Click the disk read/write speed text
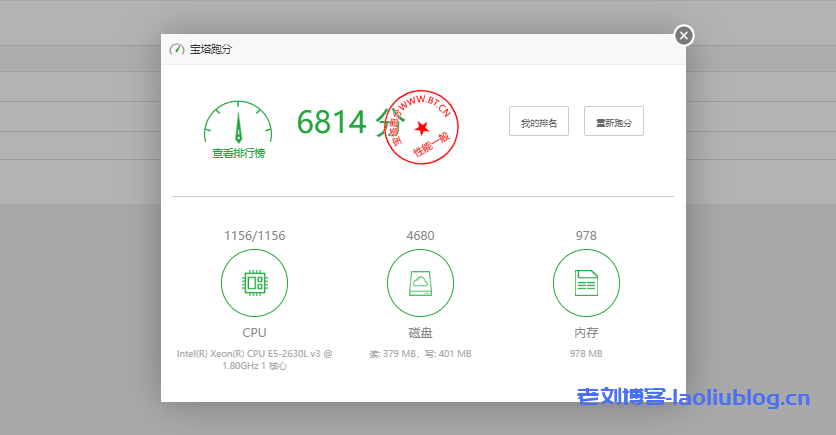Image resolution: width=836 pixels, height=435 pixels. 420,354
